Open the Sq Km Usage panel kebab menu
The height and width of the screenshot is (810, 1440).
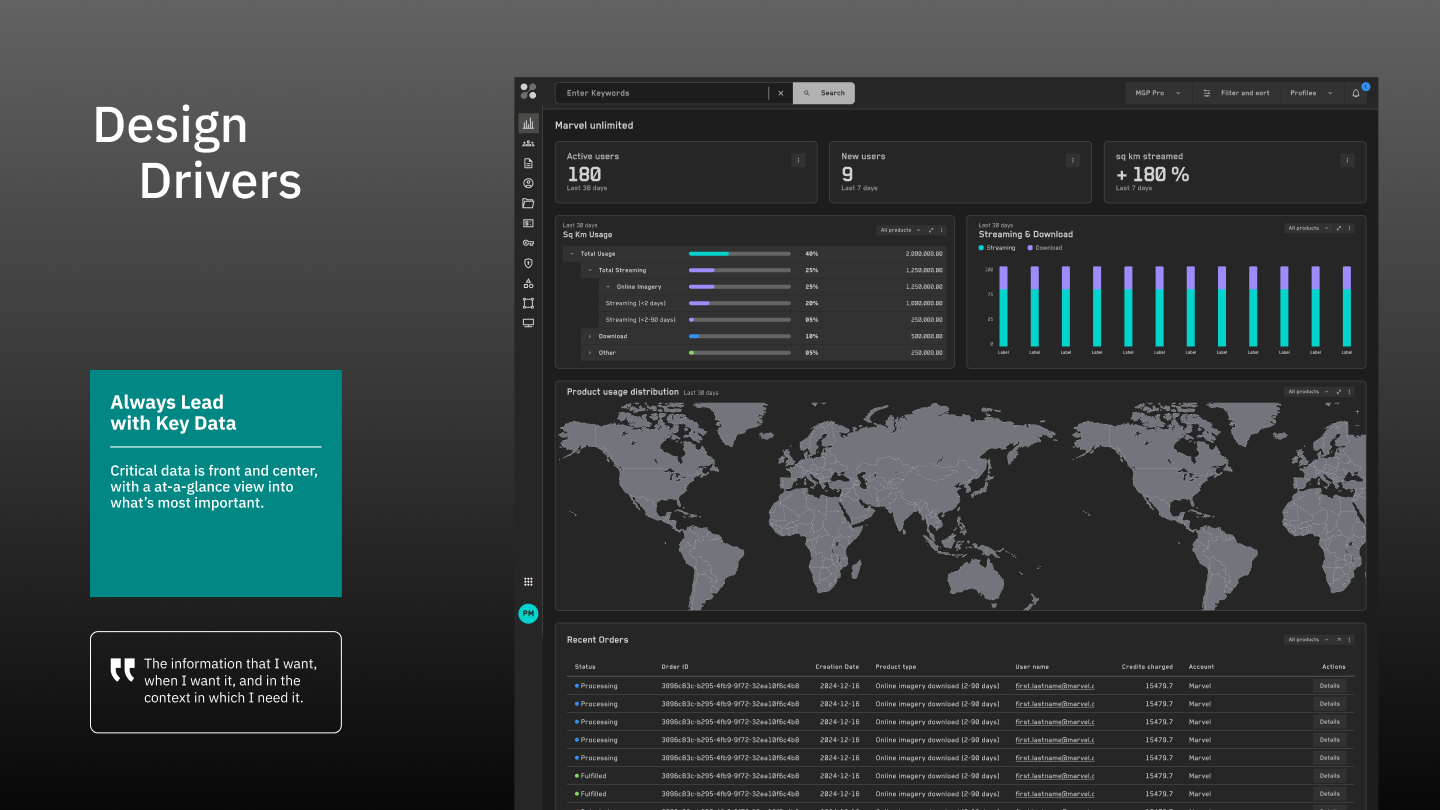941,230
